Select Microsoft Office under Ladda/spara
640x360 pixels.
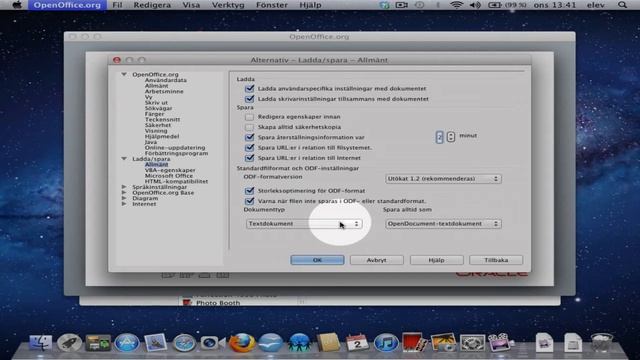169,176
